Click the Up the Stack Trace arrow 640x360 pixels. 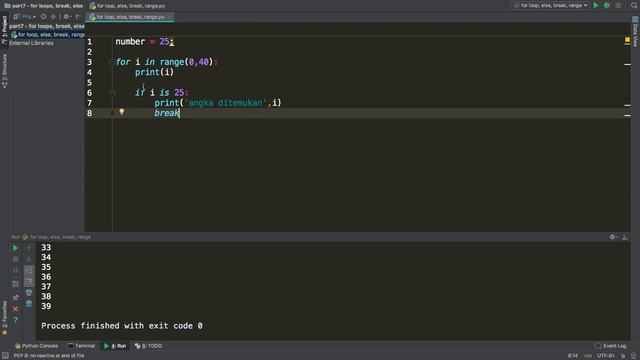[29, 248]
